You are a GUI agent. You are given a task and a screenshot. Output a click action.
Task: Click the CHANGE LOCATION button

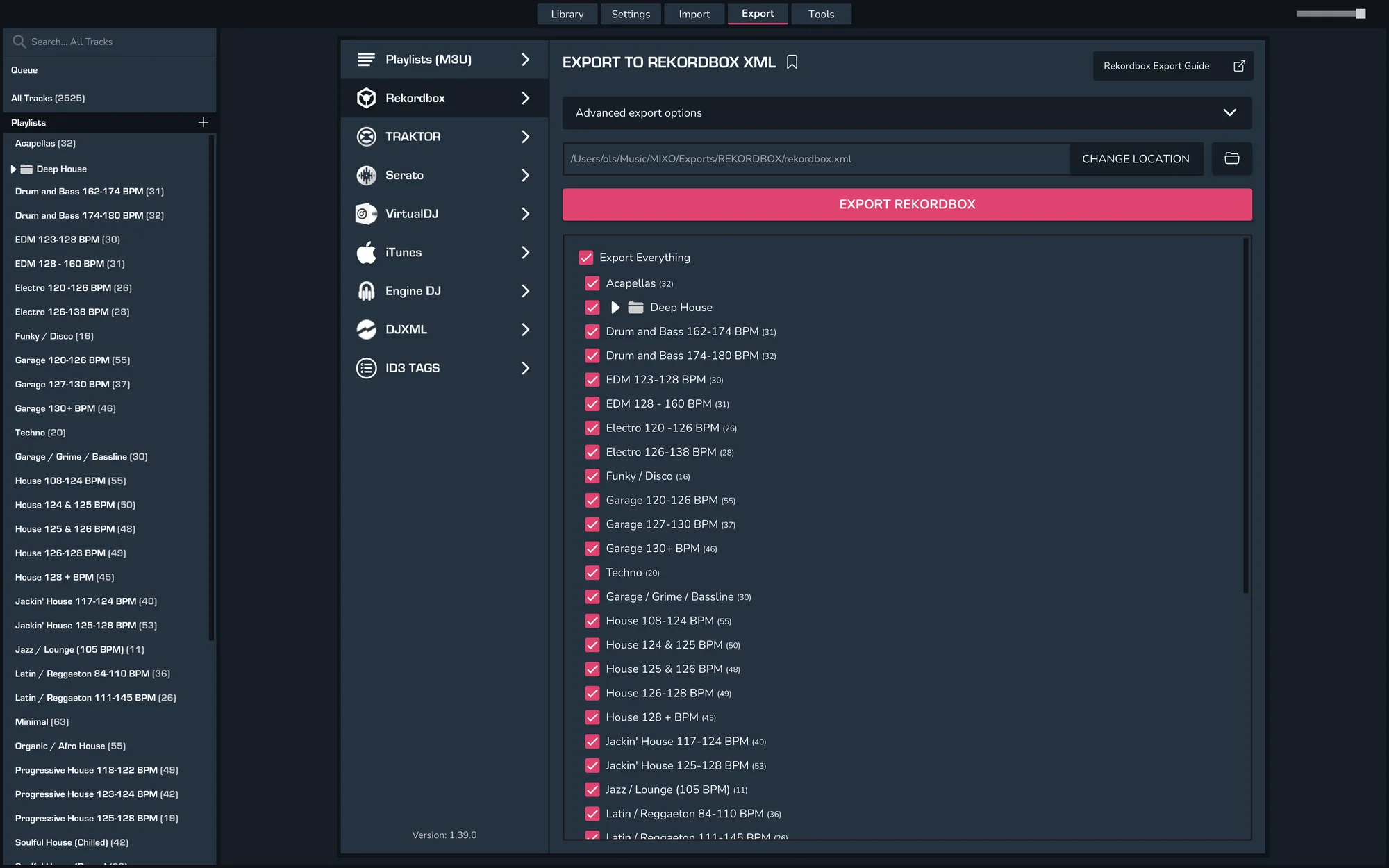tap(1136, 159)
